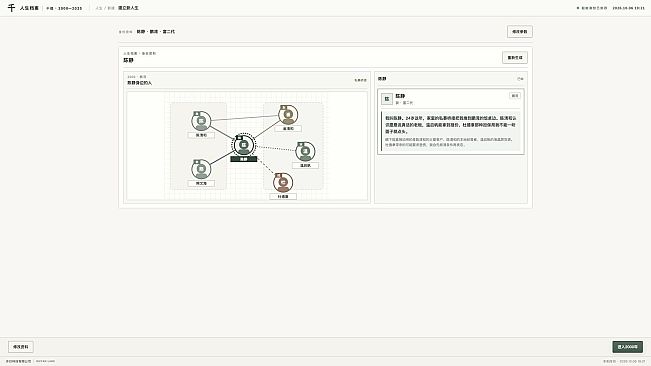Select the tan avatar node in graph
Screen dimensions: 651x366
(x=288, y=115)
